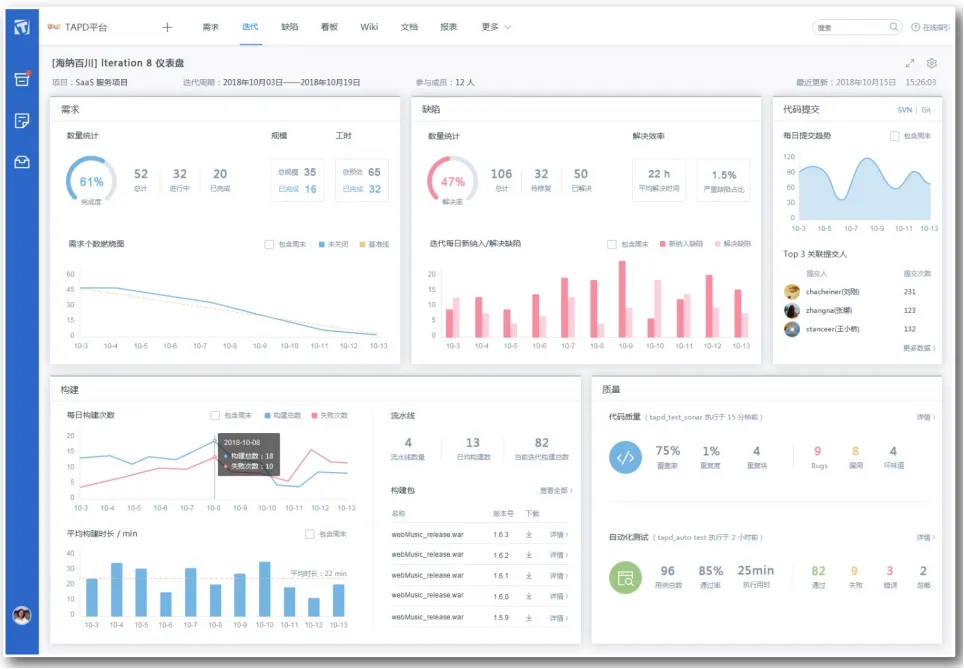
Task: Open the Wiki navigation tab
Action: coord(369,27)
